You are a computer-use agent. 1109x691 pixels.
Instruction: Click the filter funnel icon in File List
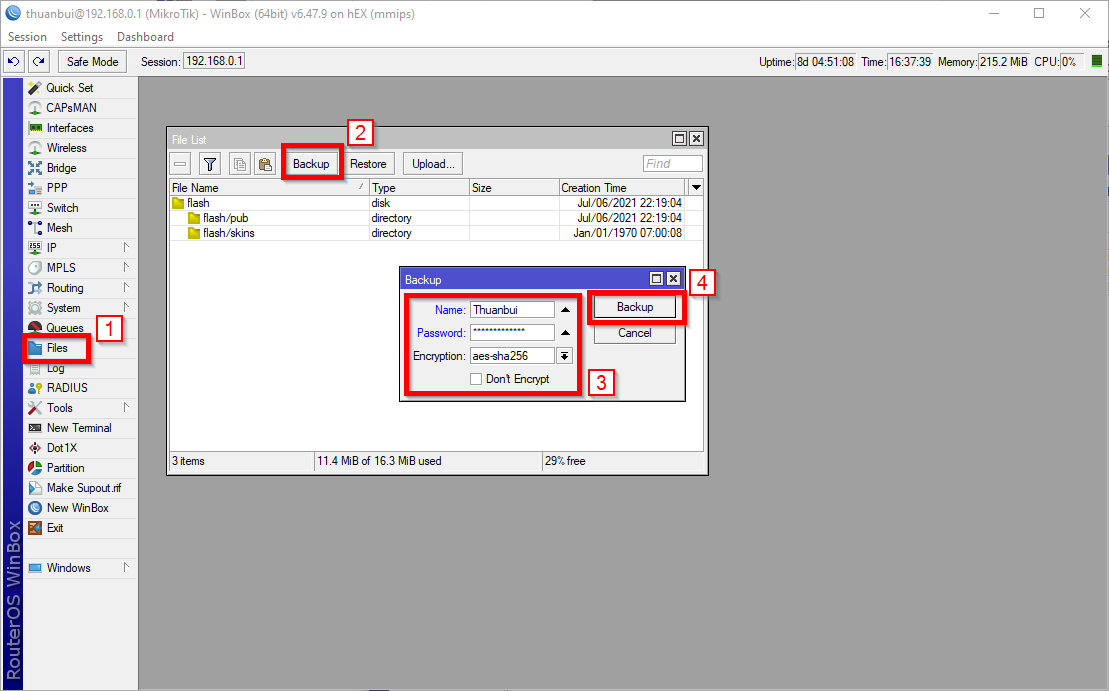210,164
